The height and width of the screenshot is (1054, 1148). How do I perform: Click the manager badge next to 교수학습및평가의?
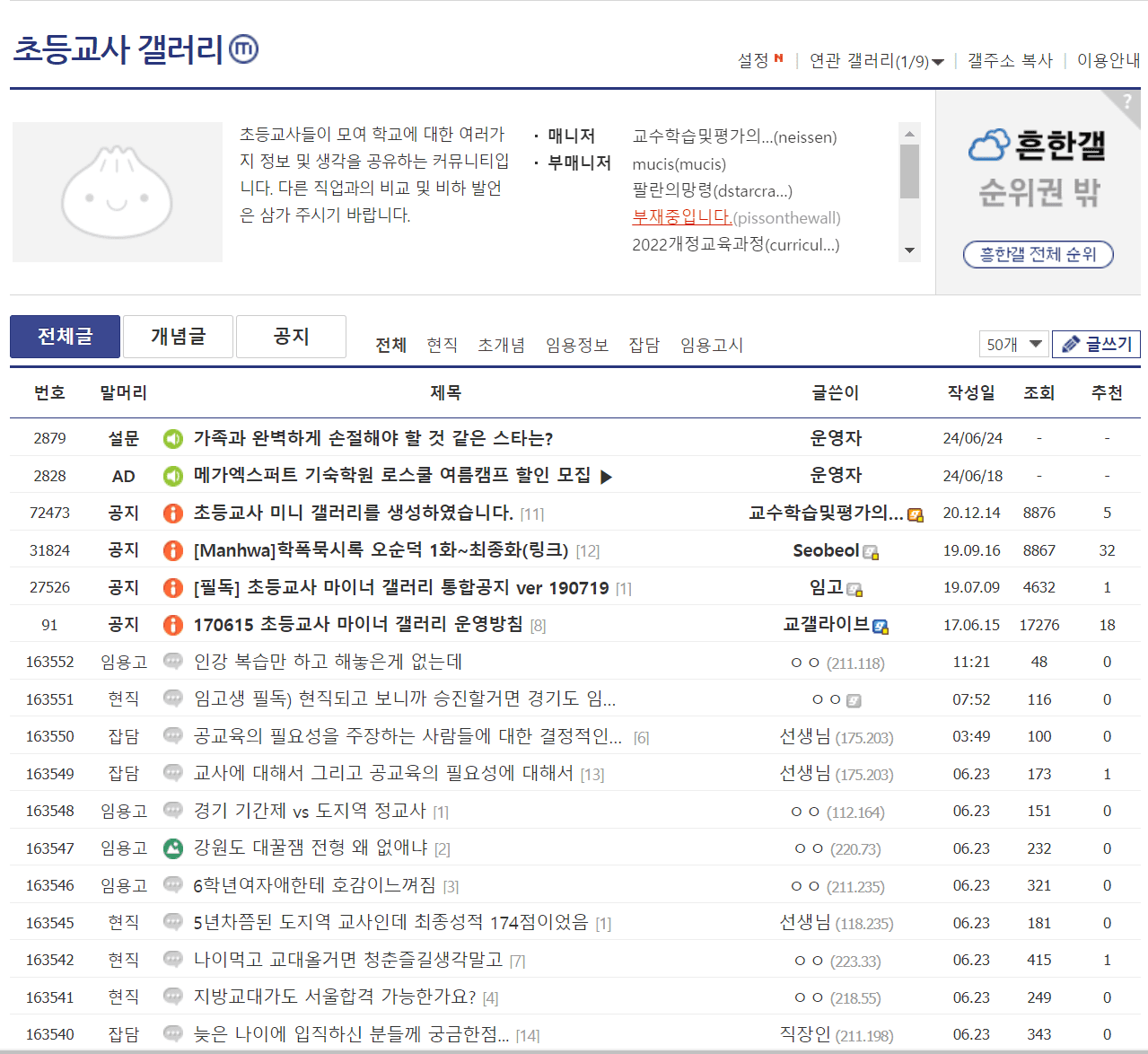[916, 515]
